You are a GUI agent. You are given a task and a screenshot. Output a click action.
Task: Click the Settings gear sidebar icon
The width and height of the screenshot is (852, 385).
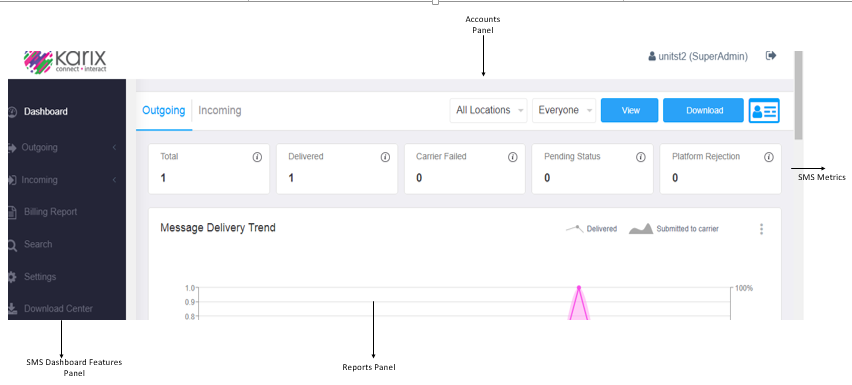click(12, 277)
